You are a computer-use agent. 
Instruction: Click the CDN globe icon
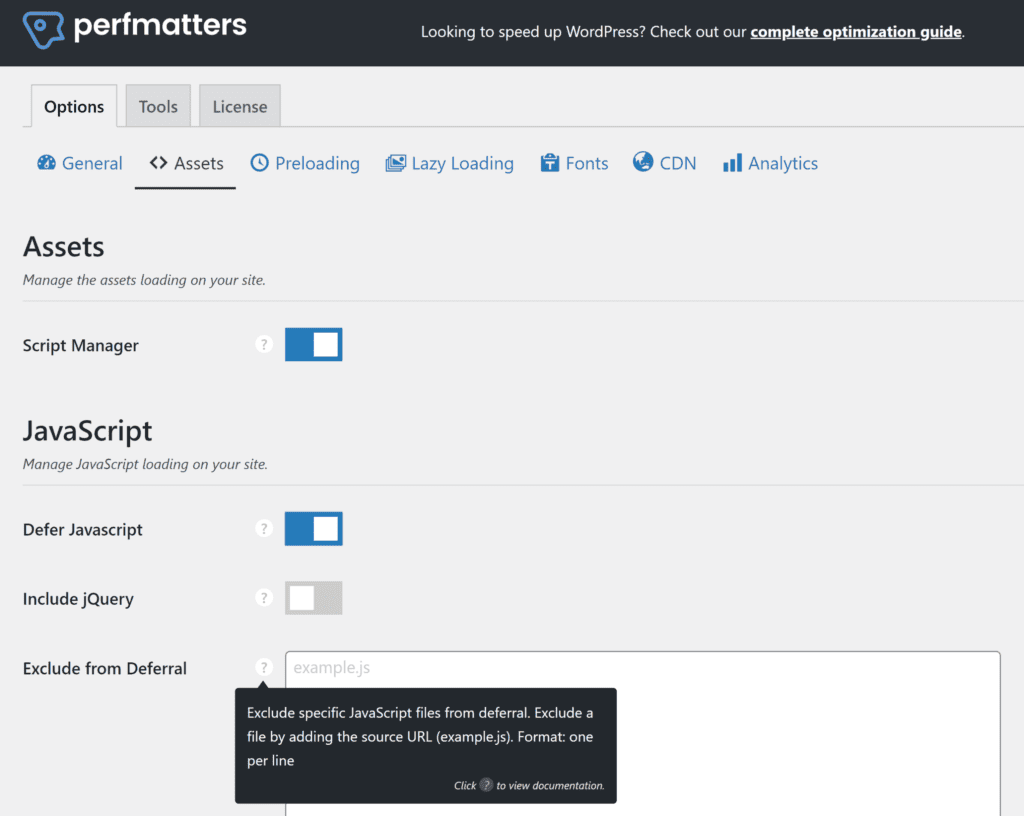(x=643, y=161)
